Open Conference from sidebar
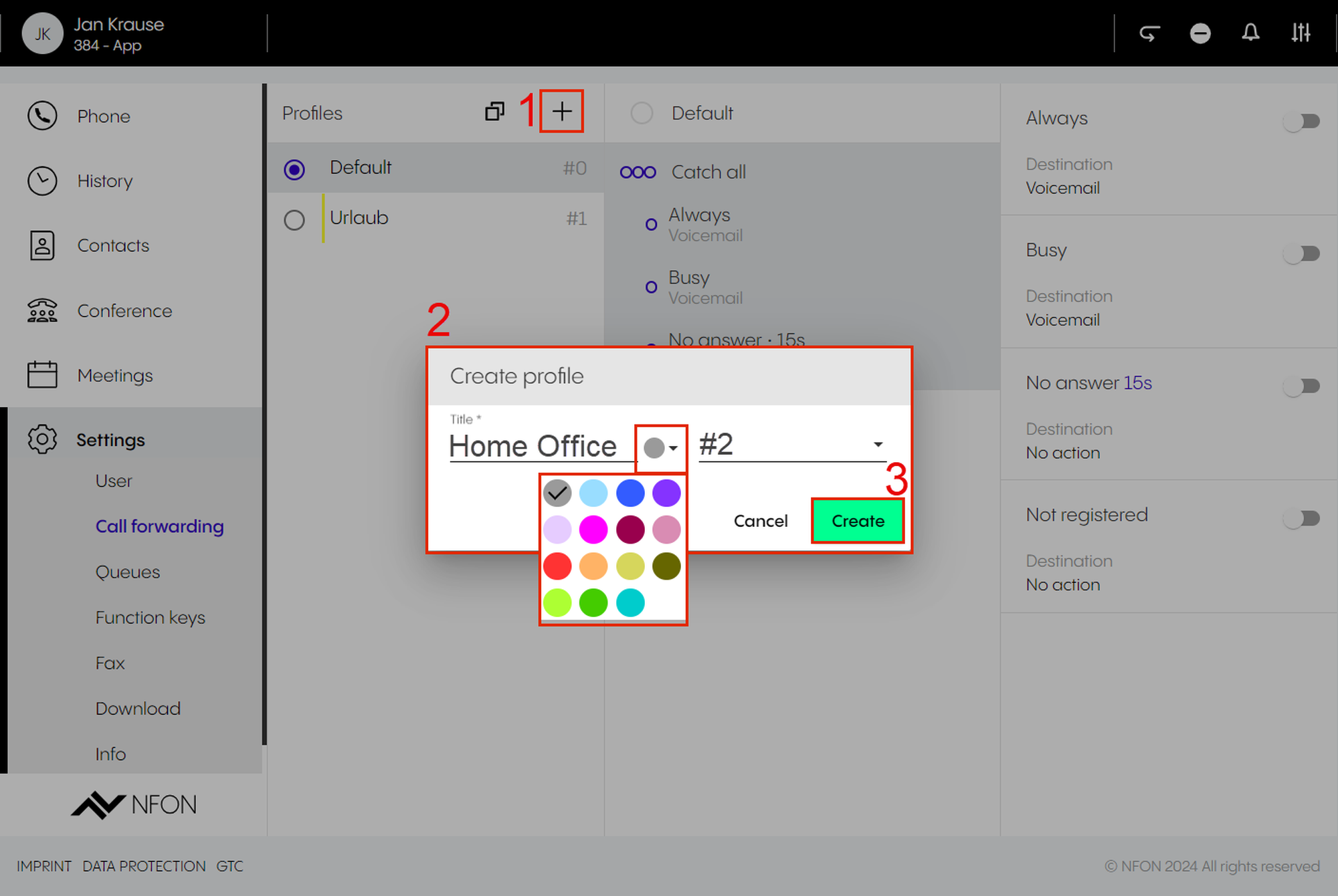The image size is (1338, 896). 124,311
